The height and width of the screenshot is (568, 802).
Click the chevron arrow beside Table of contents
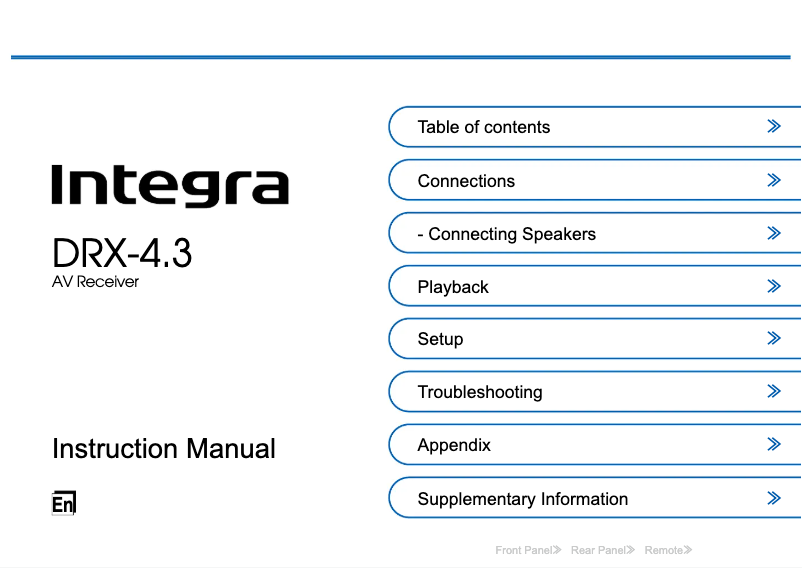(x=773, y=127)
